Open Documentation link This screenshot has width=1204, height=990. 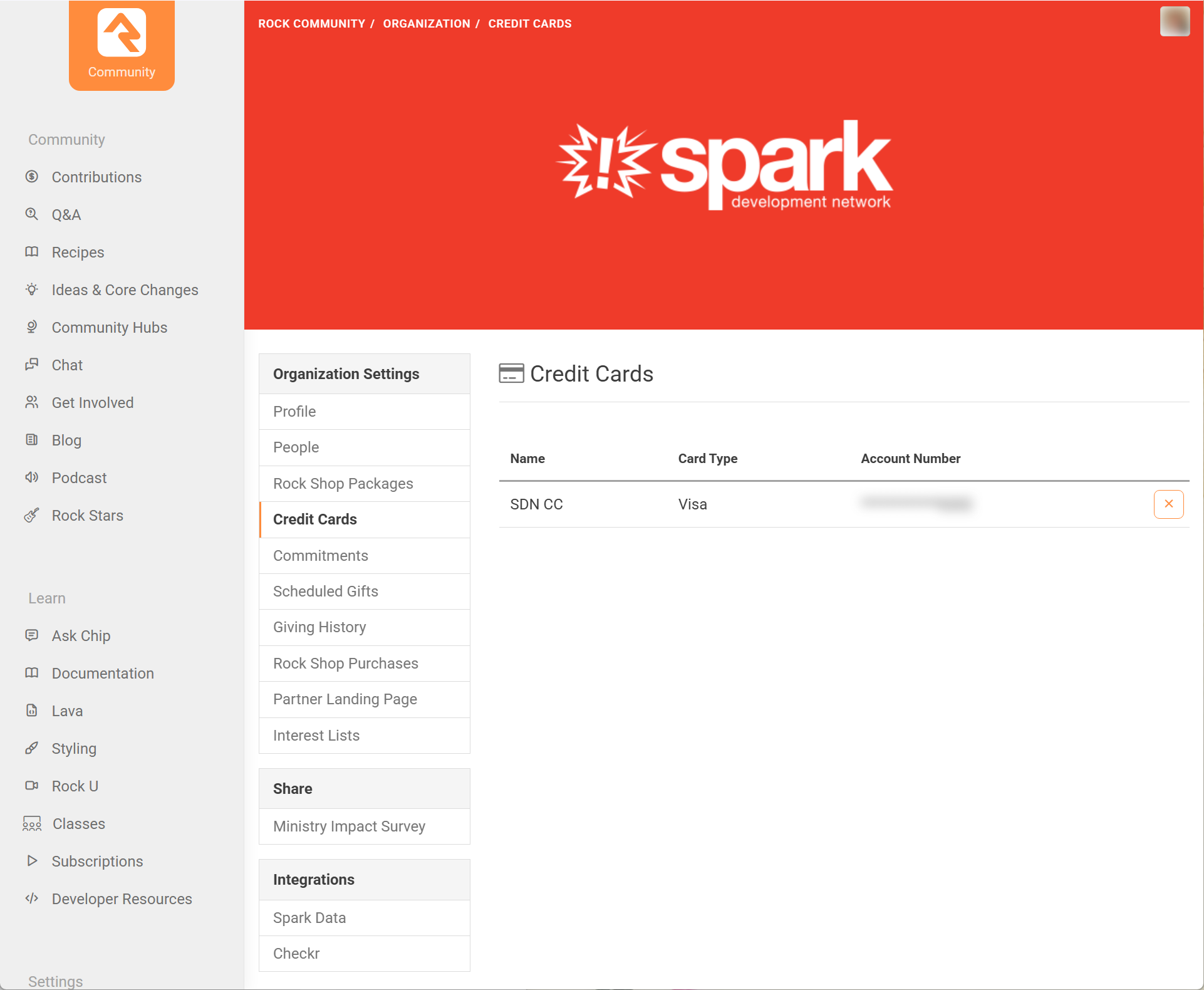point(103,674)
